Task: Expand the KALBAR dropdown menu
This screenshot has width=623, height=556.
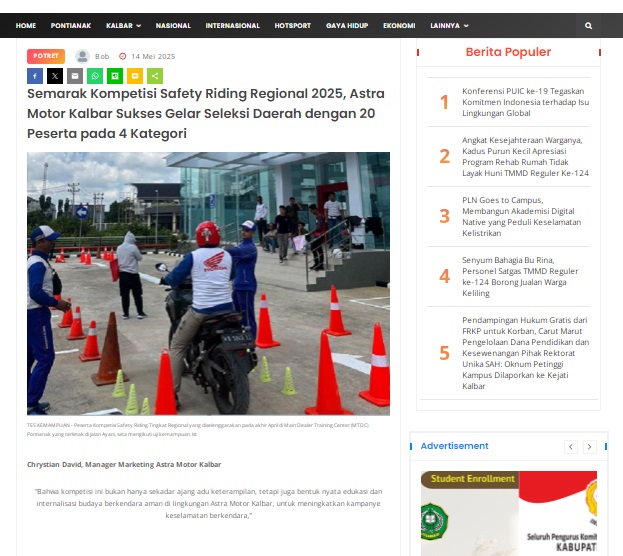Action: [x=123, y=25]
